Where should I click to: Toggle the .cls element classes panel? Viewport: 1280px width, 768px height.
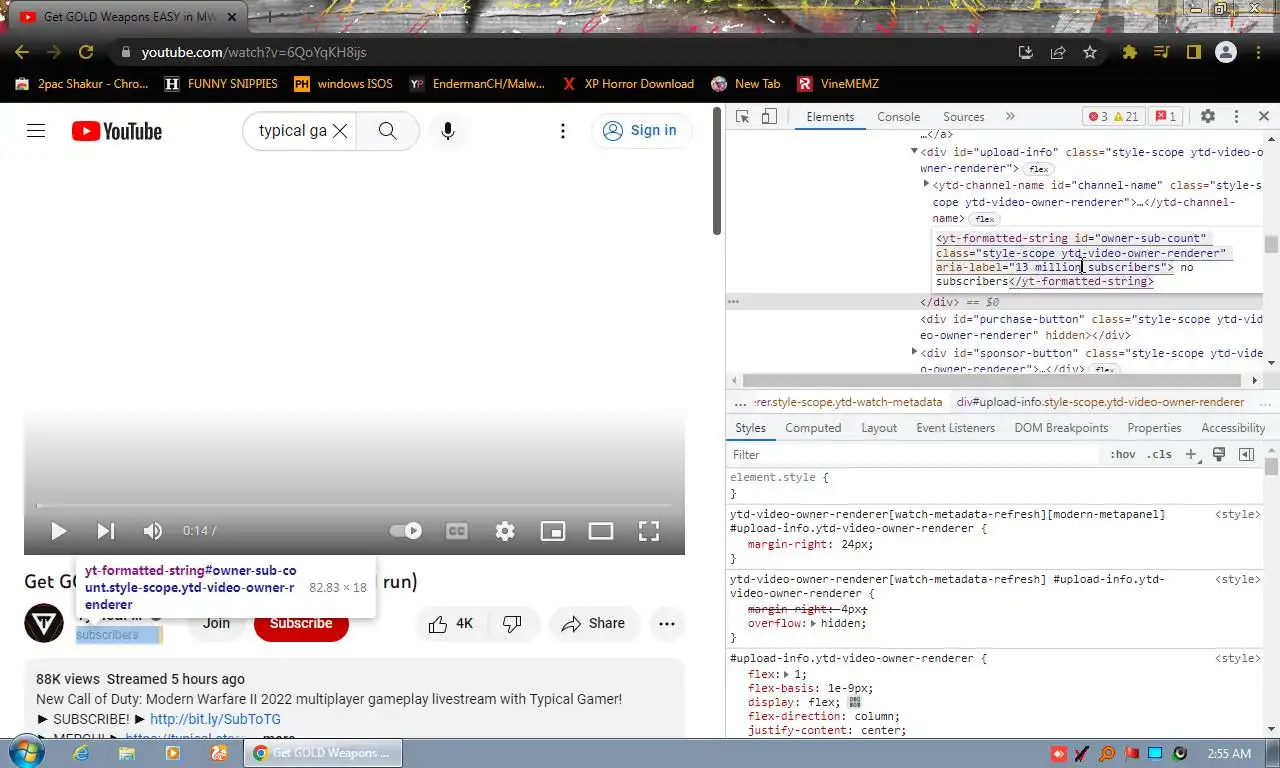coord(1159,455)
